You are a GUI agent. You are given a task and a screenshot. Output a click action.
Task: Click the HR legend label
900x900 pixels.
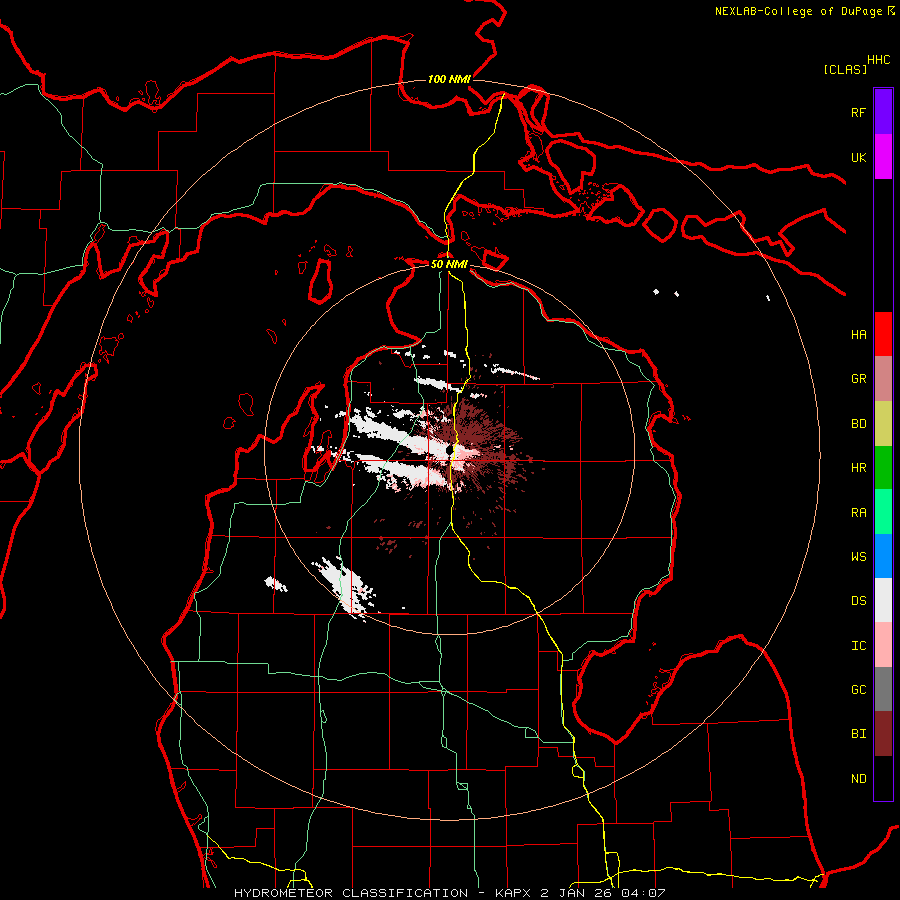point(858,468)
